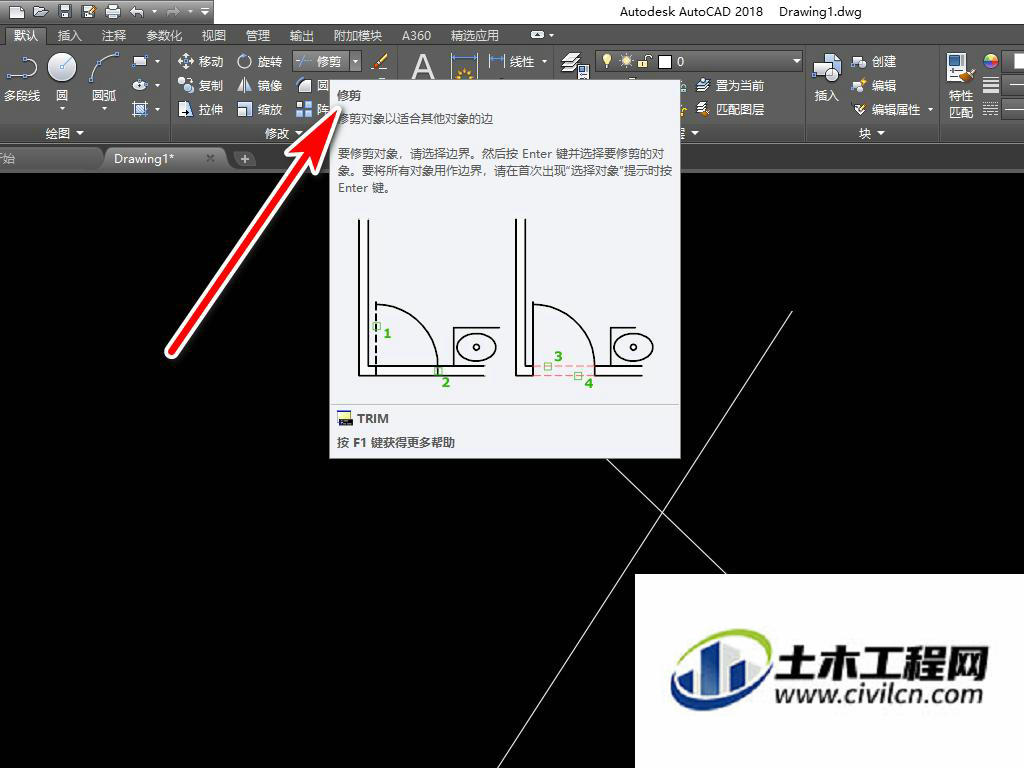
Task: Click the Erase tool icon
Action: 379,61
